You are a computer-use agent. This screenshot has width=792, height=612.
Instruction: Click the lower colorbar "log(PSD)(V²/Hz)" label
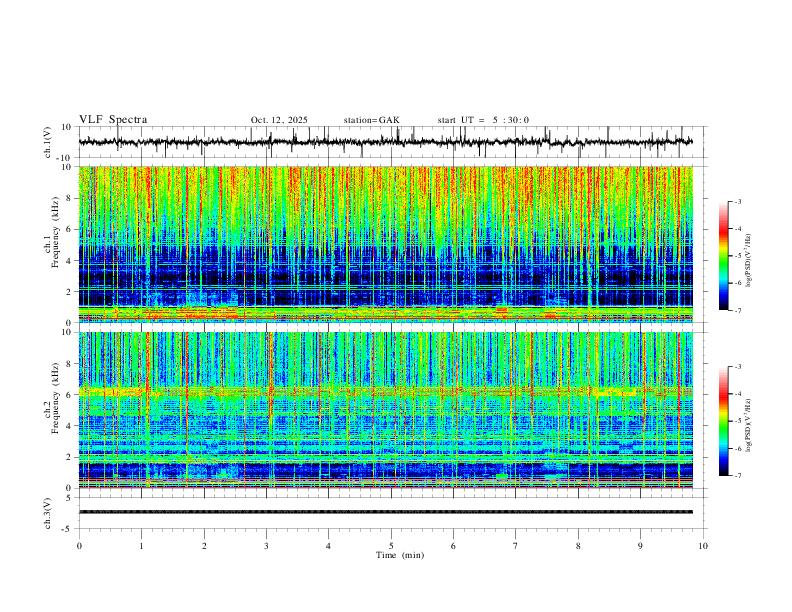click(749, 425)
